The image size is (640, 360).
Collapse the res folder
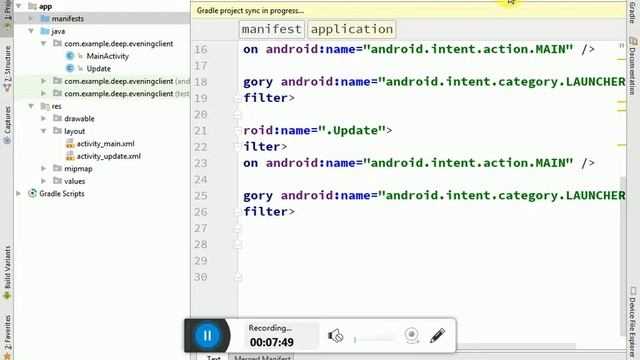pyautogui.click(x=31, y=106)
